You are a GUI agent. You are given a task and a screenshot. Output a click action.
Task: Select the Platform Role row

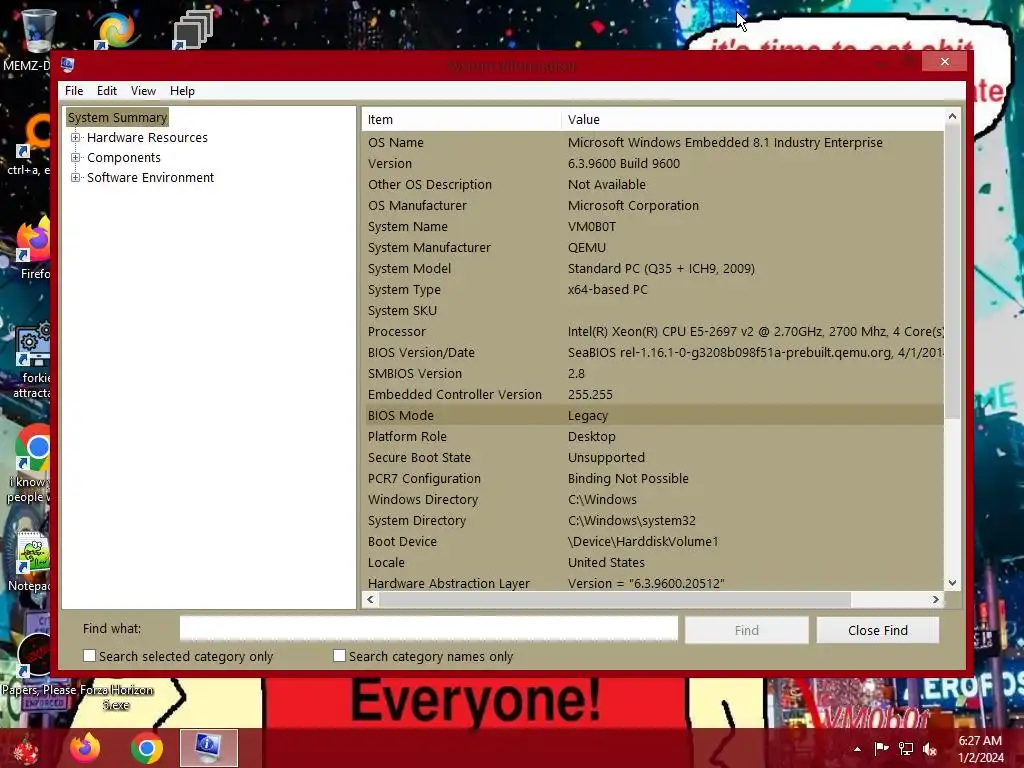coord(653,436)
